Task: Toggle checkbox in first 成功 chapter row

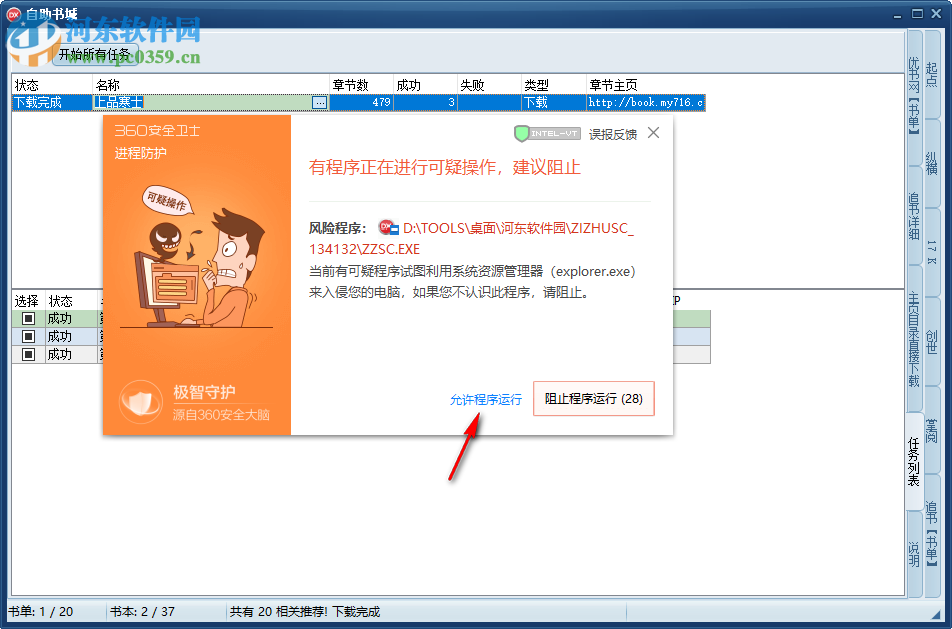Action: click(29, 319)
